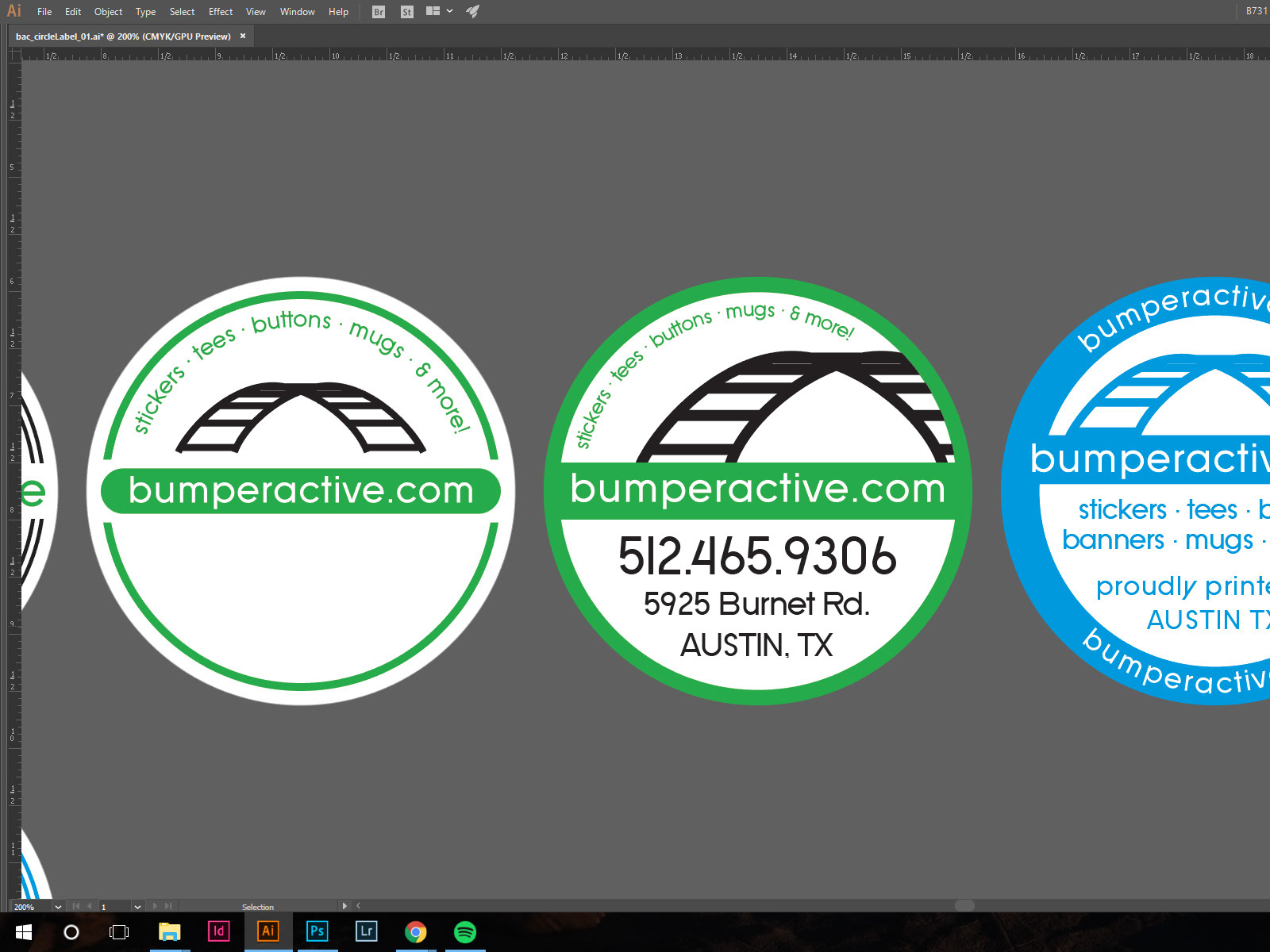This screenshot has height=952, width=1270.
Task: Expand the Arrange Documents dropdown arrow
Action: click(x=450, y=11)
